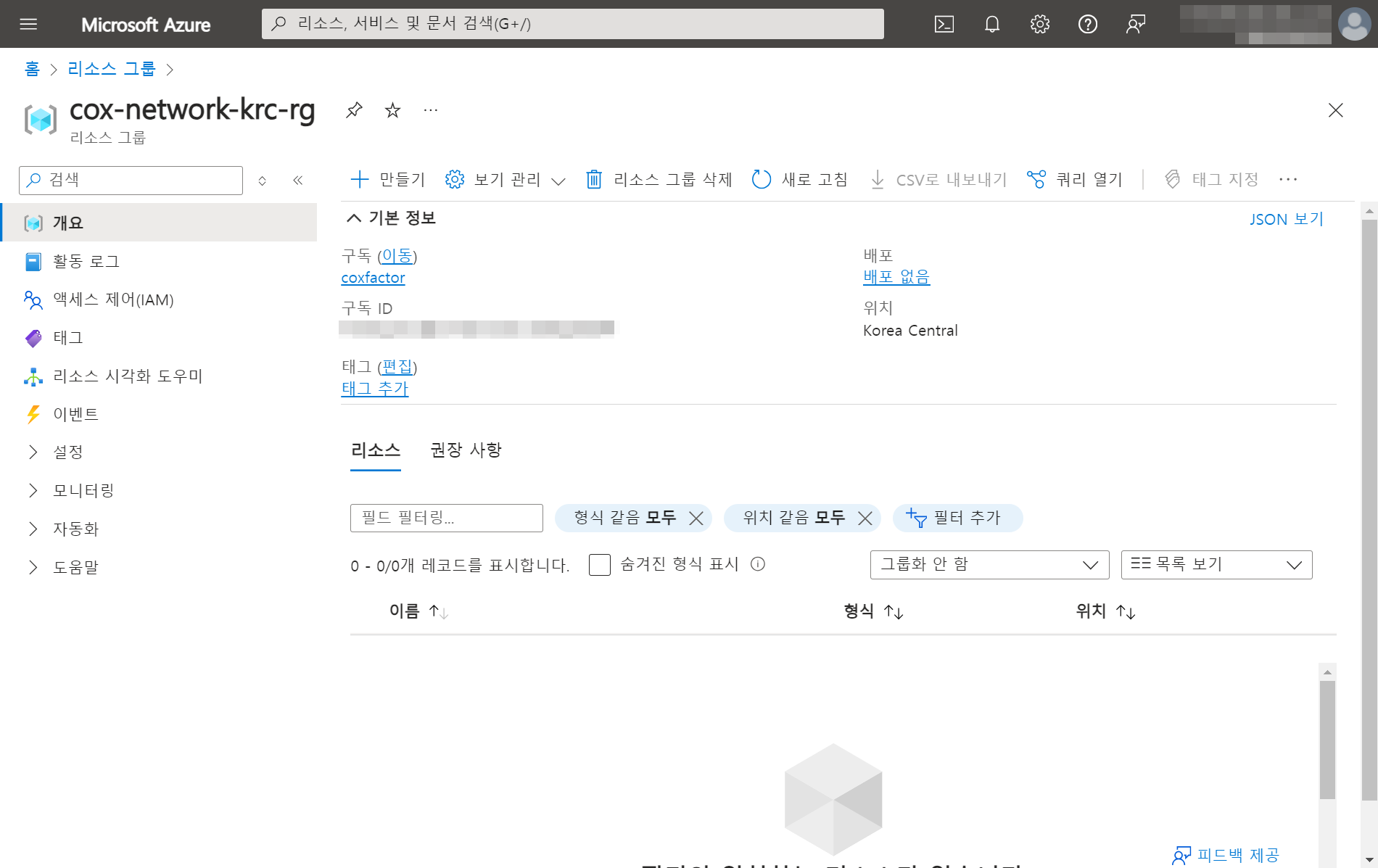Screen dimensions: 1378x868
Task: Expand the 설정 section
Action: 159,452
